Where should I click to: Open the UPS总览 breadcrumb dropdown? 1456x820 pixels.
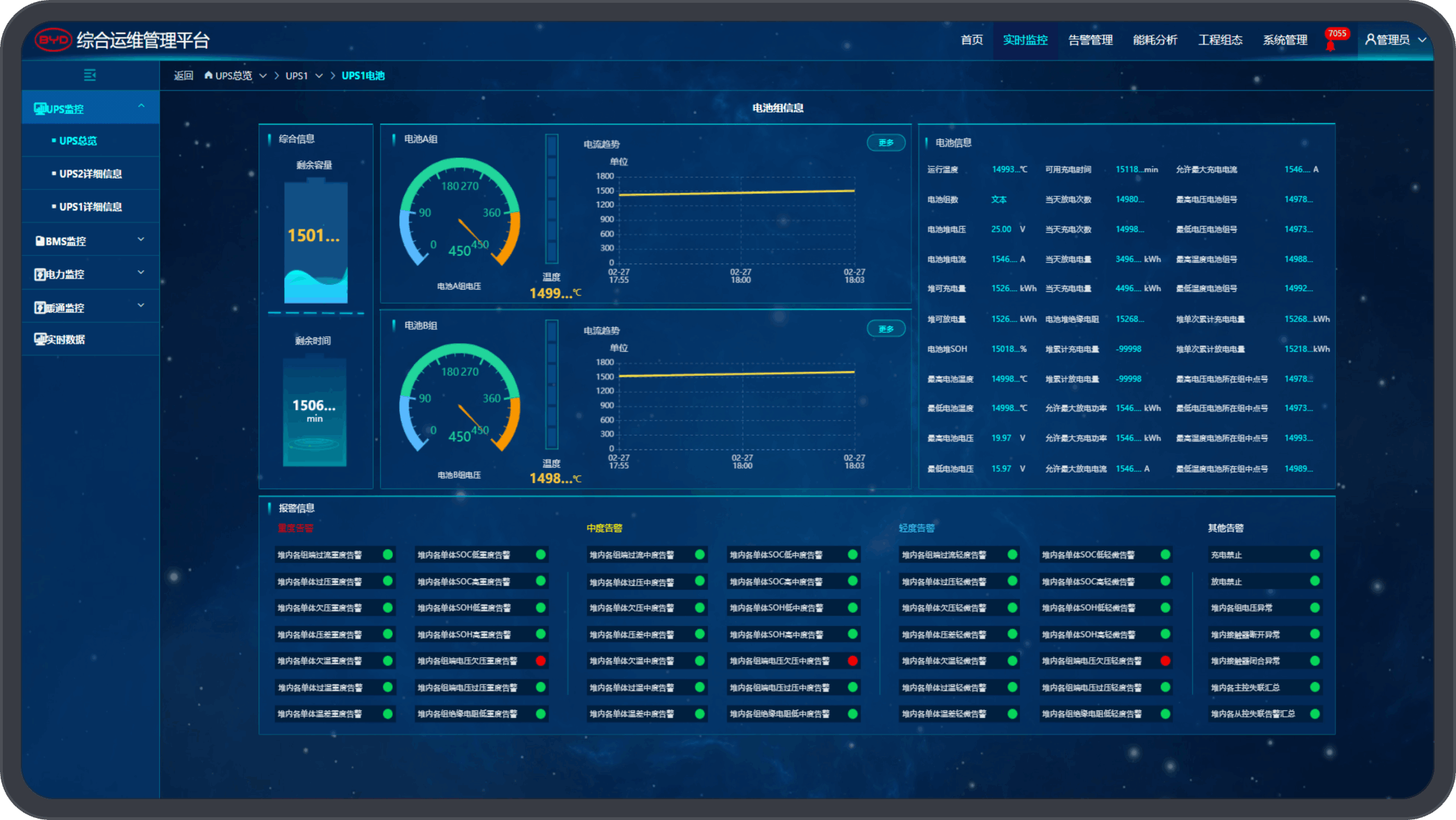tap(263, 76)
